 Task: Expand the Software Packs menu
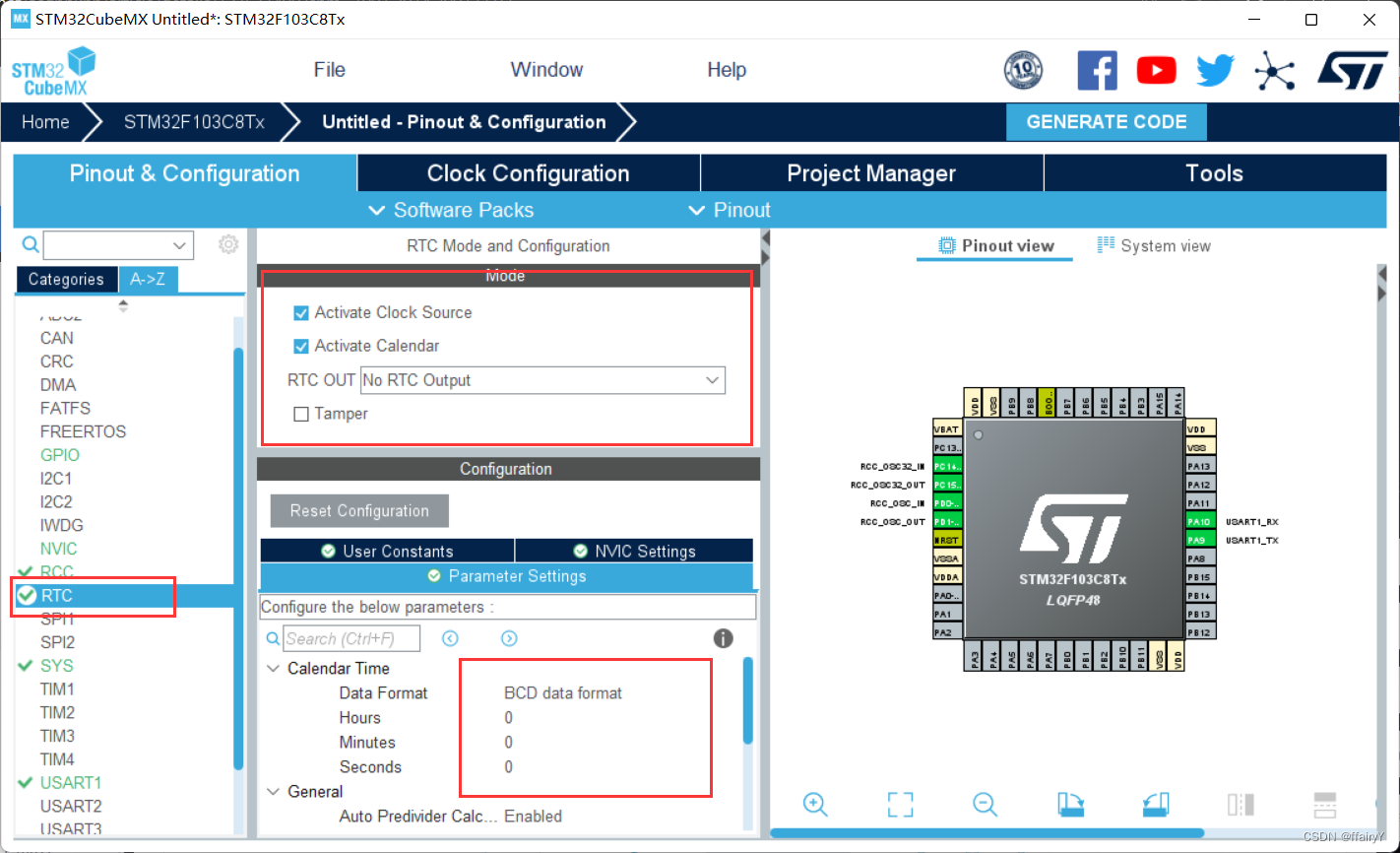pos(450,210)
